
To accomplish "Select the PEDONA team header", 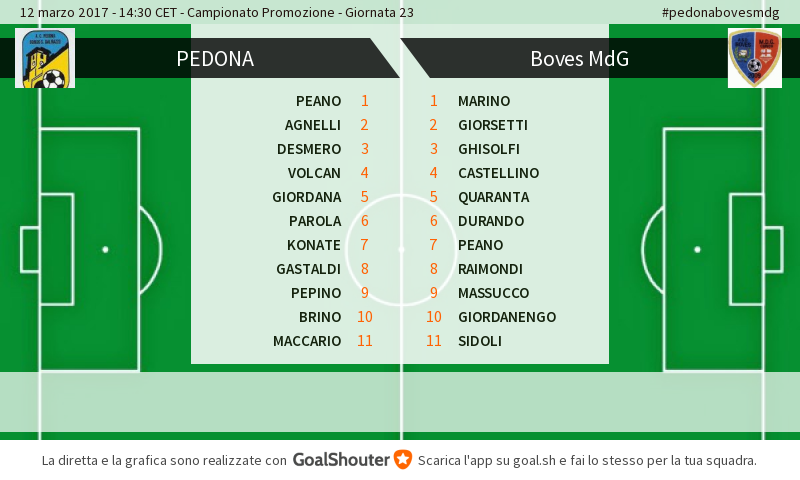I will 215,59.
